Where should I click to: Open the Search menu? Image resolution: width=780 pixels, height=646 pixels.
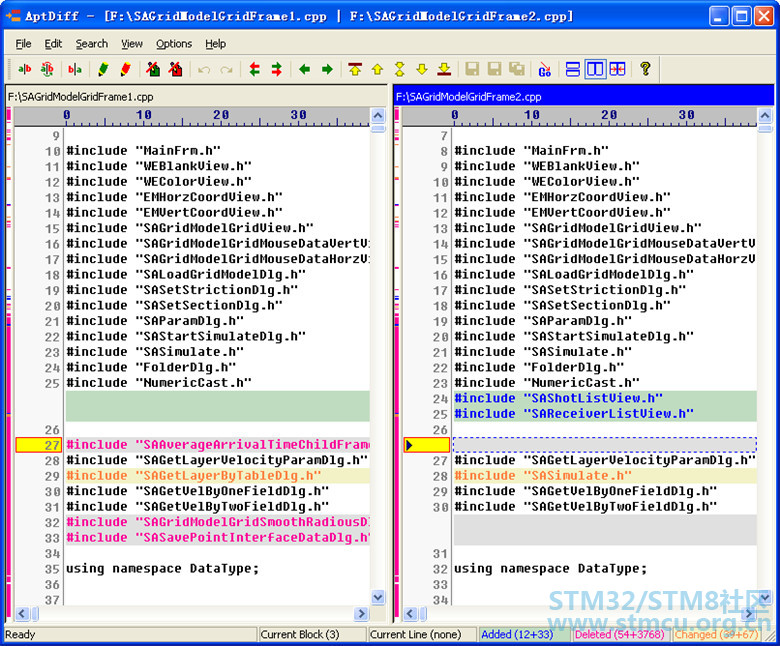click(92, 44)
